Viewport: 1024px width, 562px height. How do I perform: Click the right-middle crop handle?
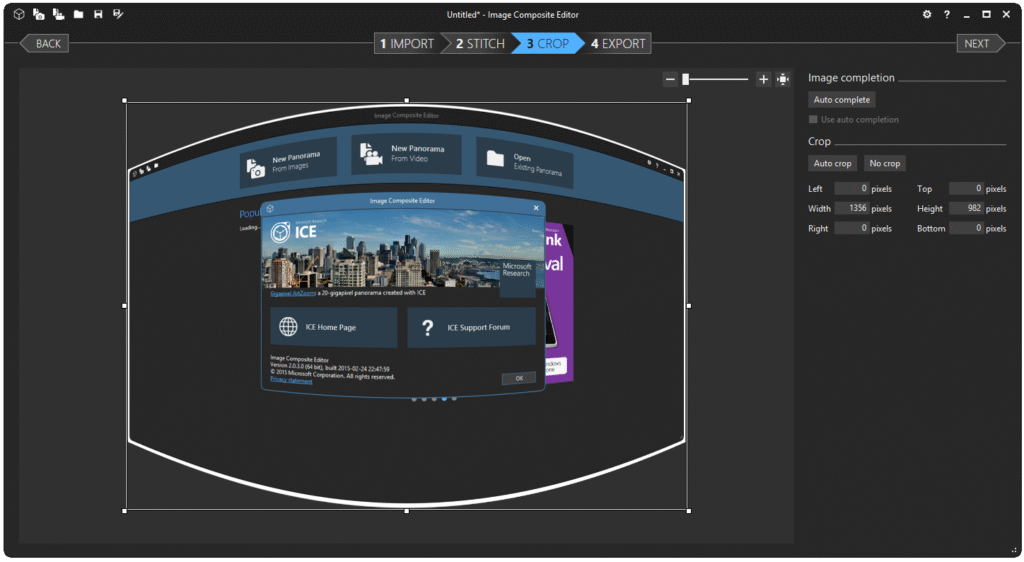pos(689,305)
